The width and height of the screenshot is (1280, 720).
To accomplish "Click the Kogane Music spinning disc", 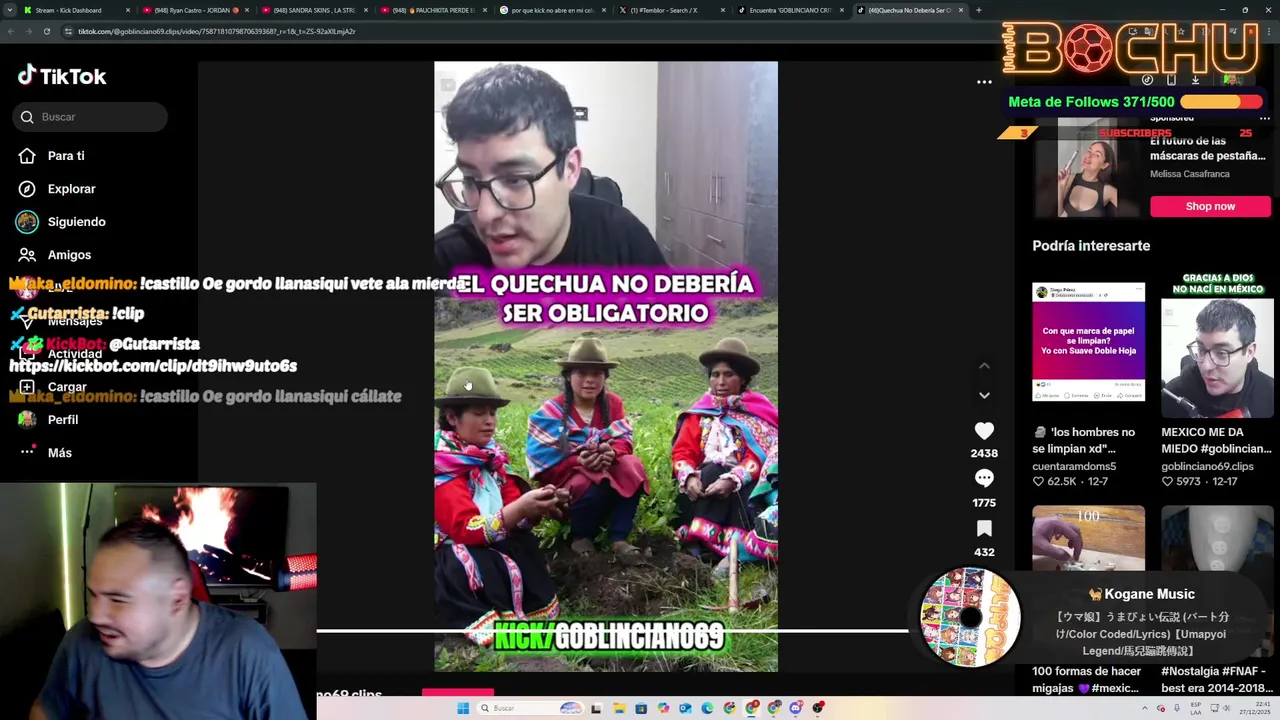I will click(x=969, y=617).
